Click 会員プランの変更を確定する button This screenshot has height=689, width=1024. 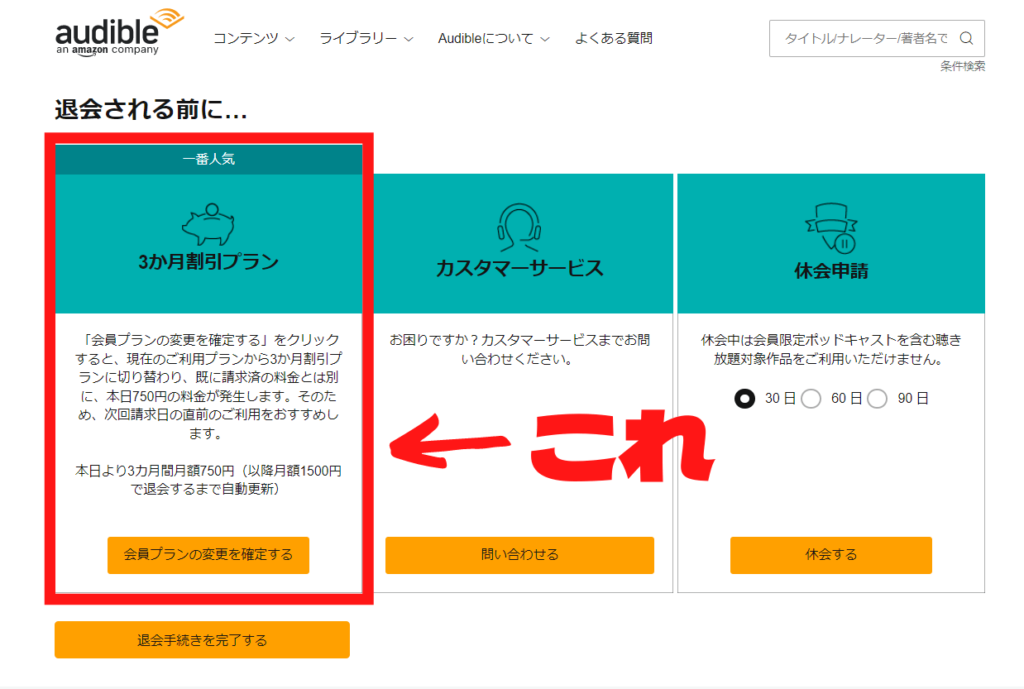coord(208,555)
